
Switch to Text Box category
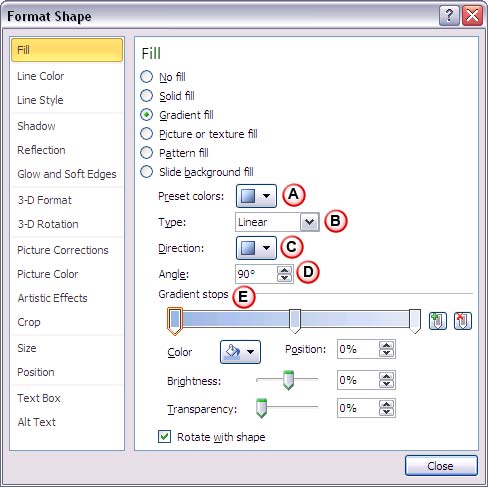click(67, 398)
